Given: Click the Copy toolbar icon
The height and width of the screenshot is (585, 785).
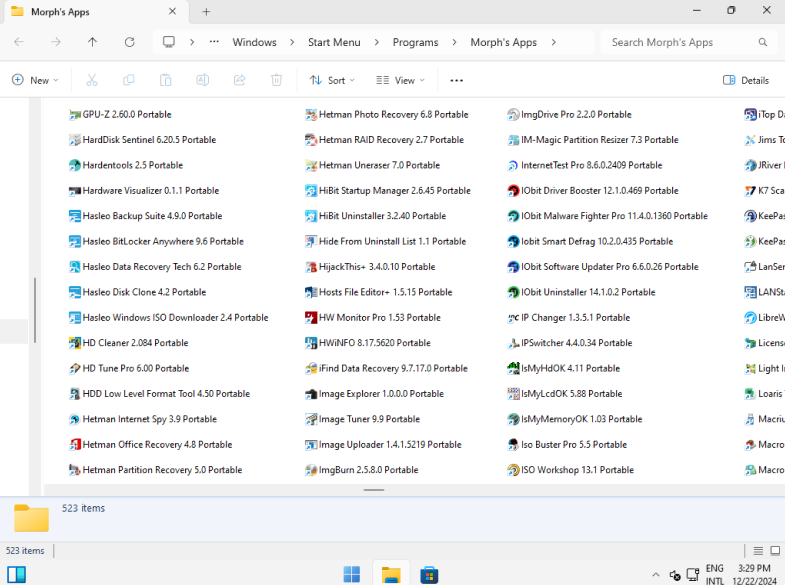Looking at the screenshot, I should [129, 80].
